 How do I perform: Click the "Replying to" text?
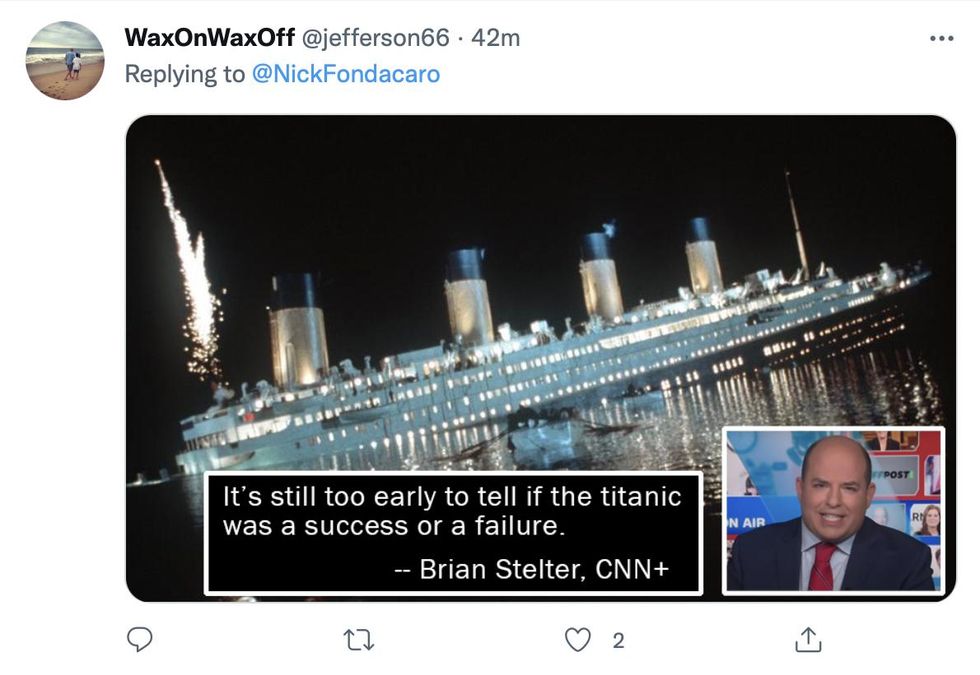tap(185, 74)
